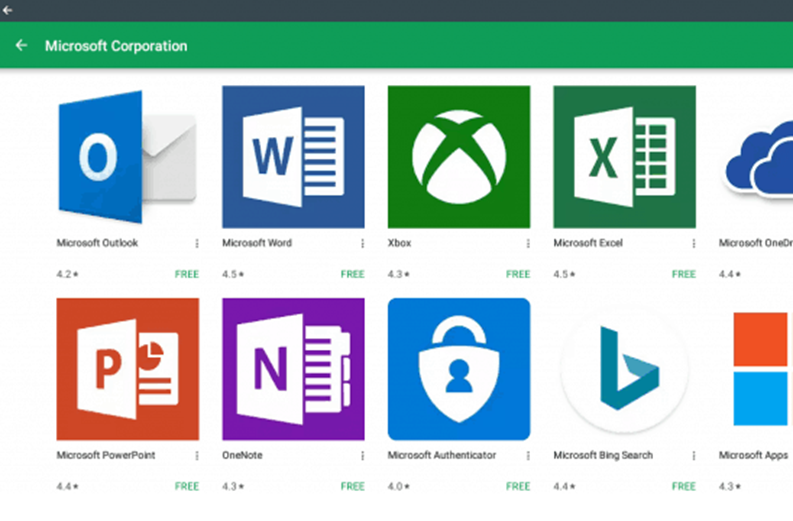
Task: Click the 4.2 rating under Outlook
Action: tap(67, 274)
